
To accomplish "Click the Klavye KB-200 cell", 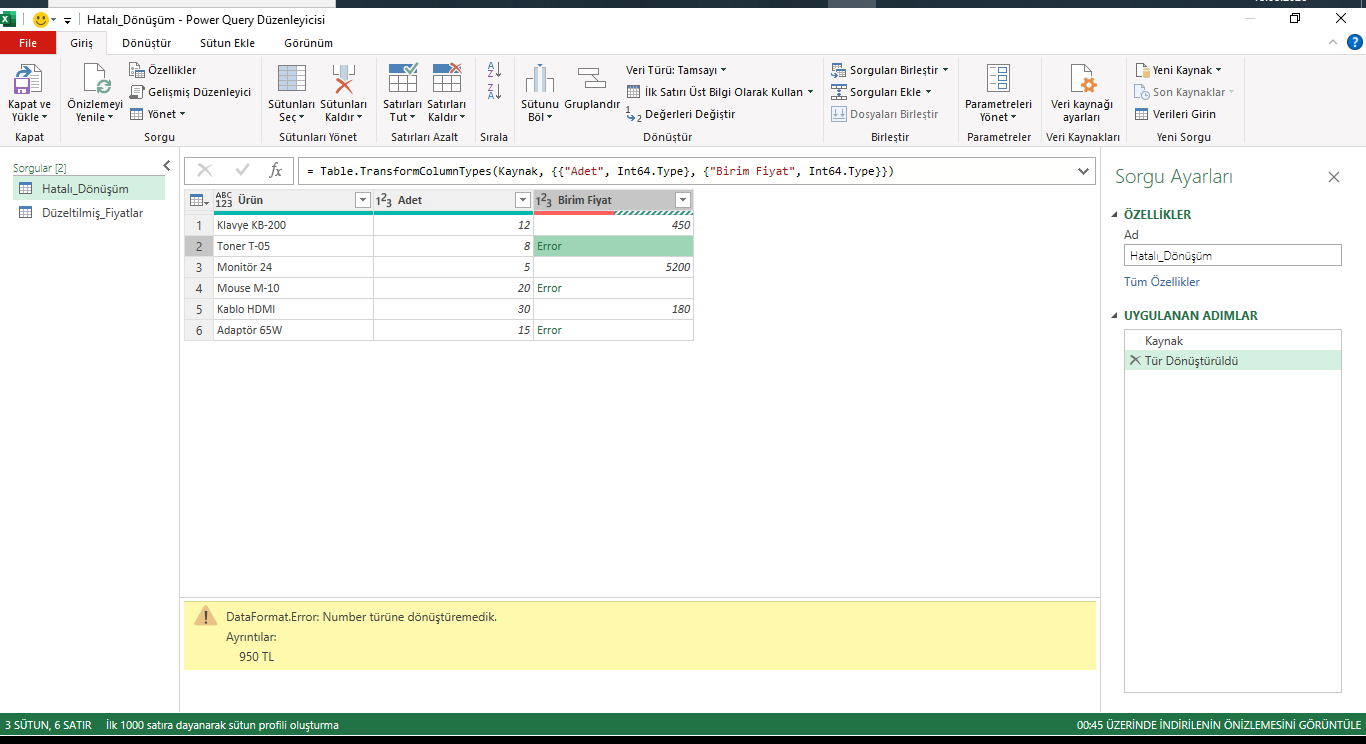I will (293, 225).
